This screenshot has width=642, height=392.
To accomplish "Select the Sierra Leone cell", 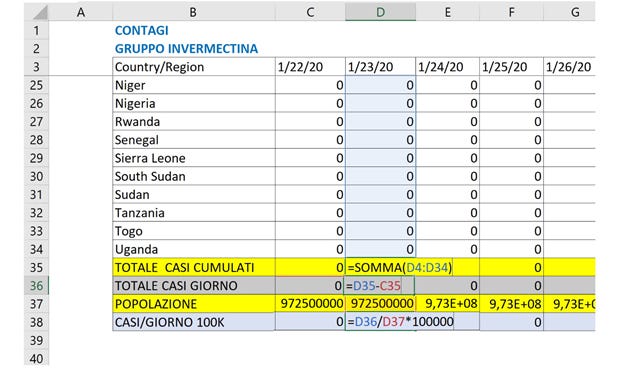I will (194, 158).
